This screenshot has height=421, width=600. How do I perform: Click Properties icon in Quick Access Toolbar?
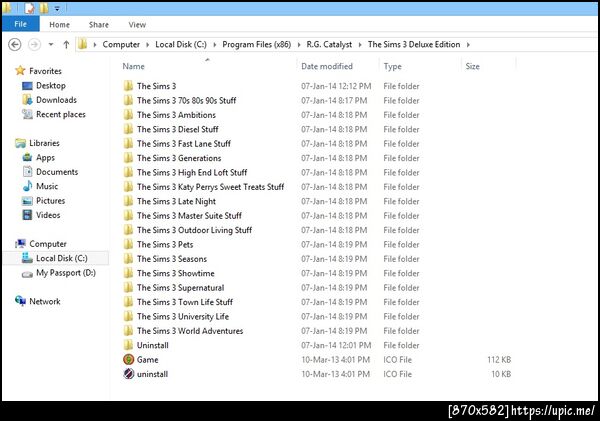pyautogui.click(x=29, y=8)
